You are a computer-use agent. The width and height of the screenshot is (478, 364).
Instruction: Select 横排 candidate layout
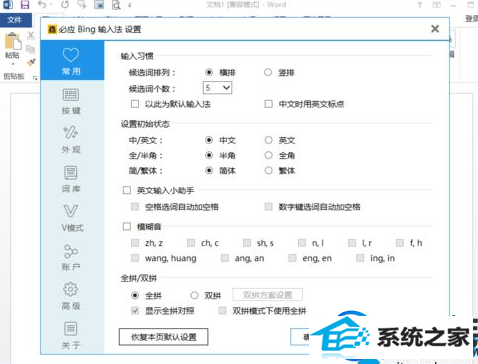click(209, 72)
